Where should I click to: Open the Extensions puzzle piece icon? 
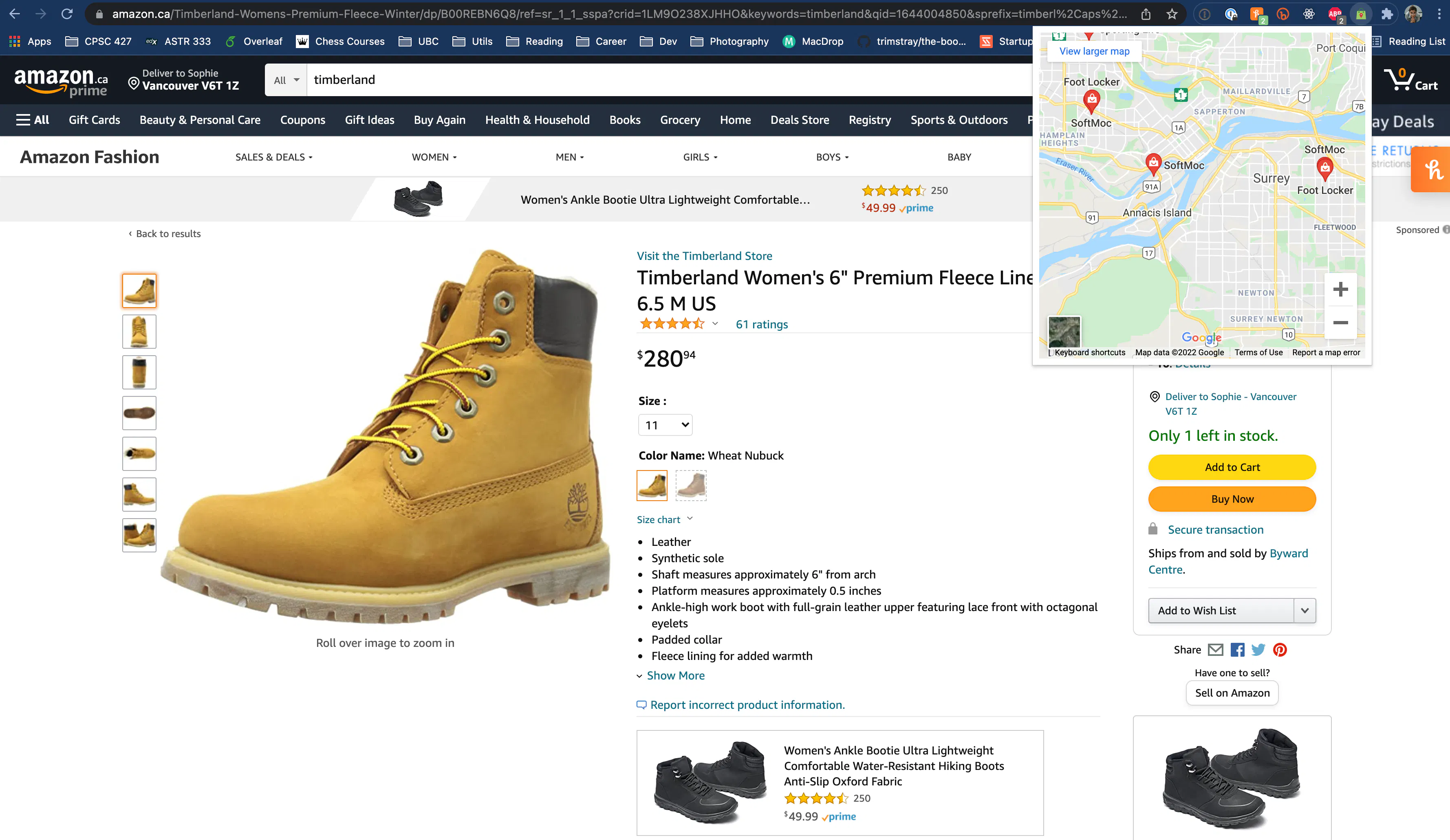pyautogui.click(x=1387, y=14)
